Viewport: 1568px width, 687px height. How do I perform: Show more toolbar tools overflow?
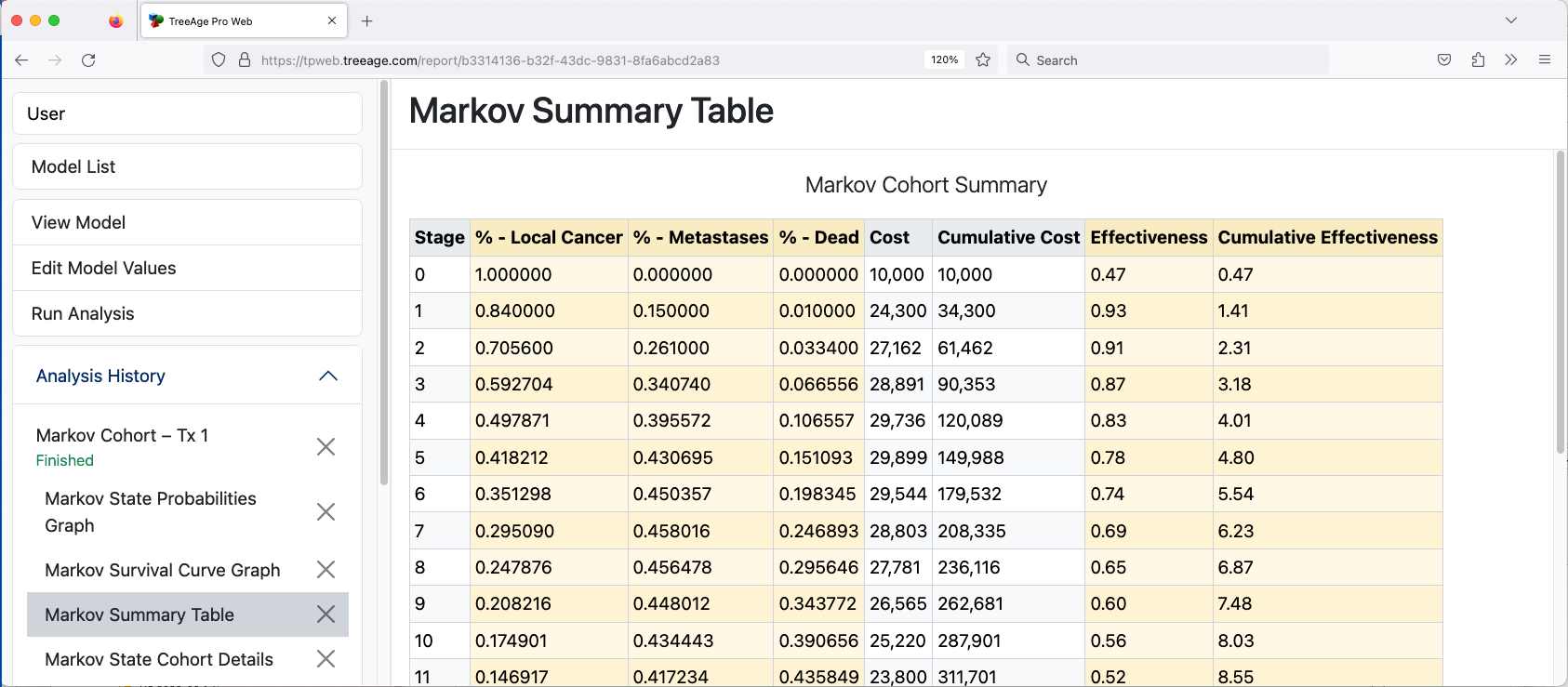[x=1511, y=59]
